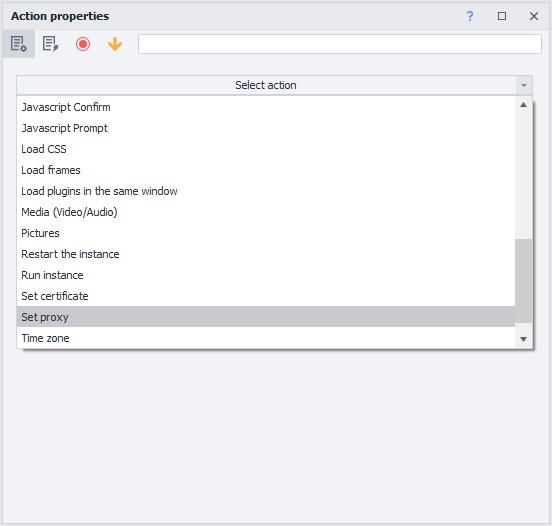Click the red record button icon
The image size is (552, 526).
tap(83, 44)
